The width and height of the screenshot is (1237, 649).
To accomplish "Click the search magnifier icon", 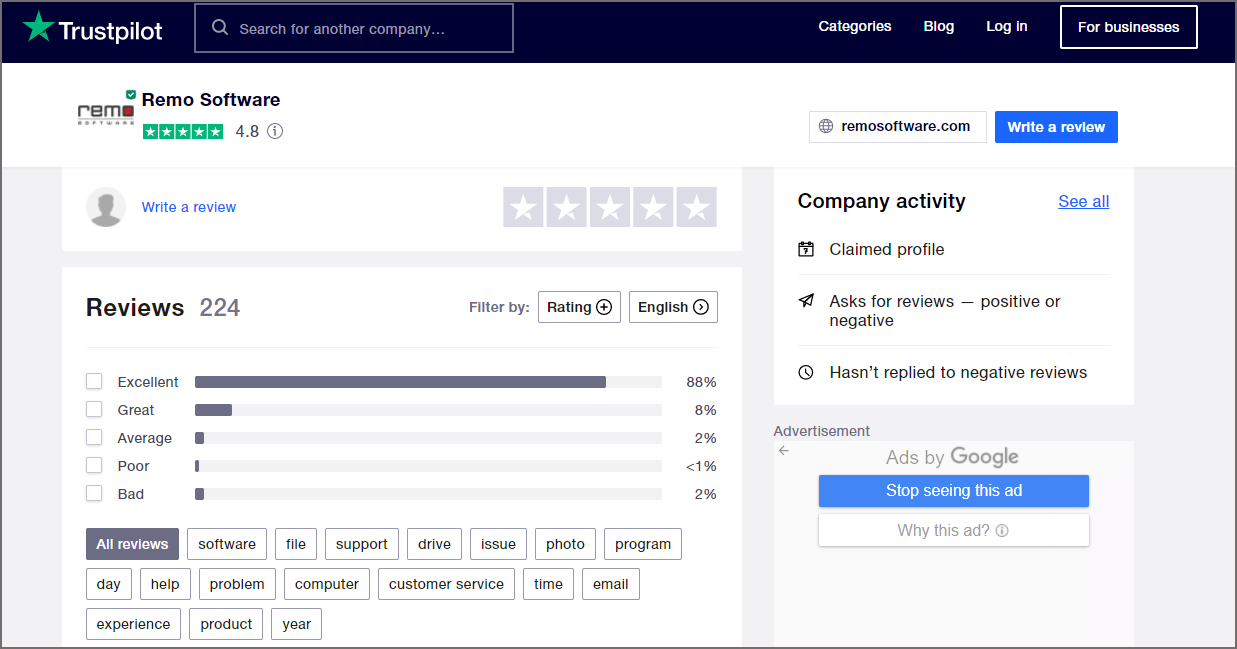I will [x=220, y=28].
